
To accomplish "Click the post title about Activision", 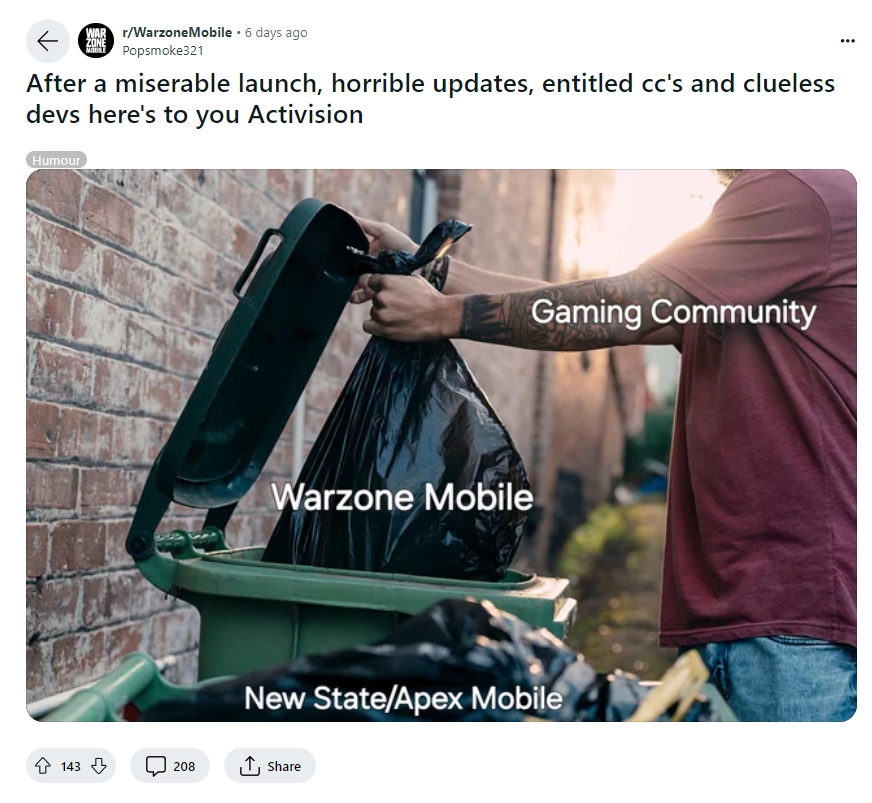I will tap(430, 99).
